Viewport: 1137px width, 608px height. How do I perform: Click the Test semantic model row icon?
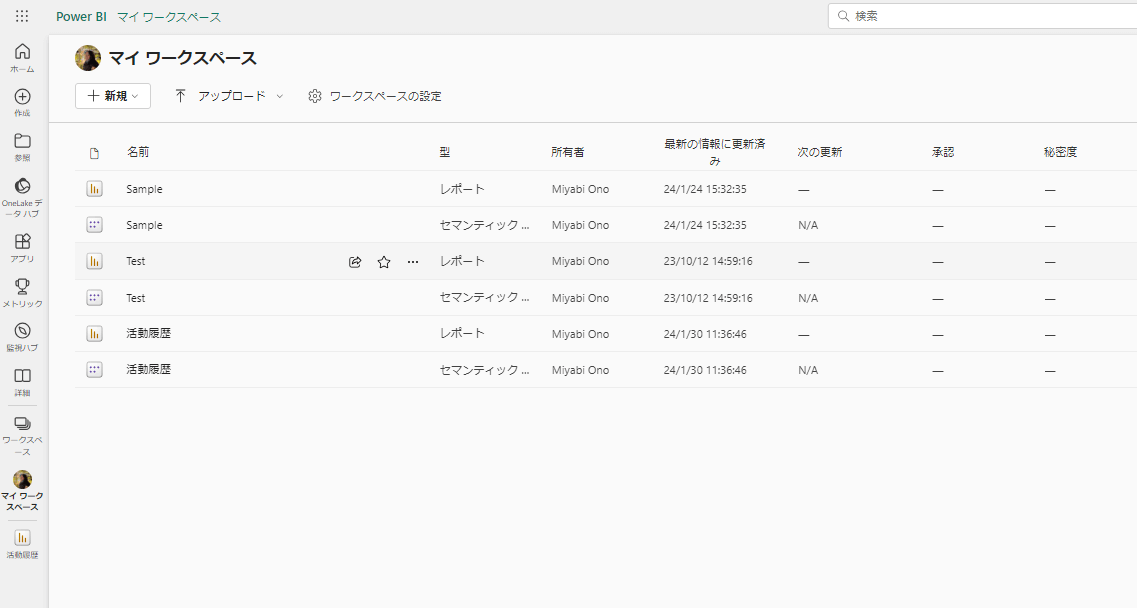click(x=94, y=297)
